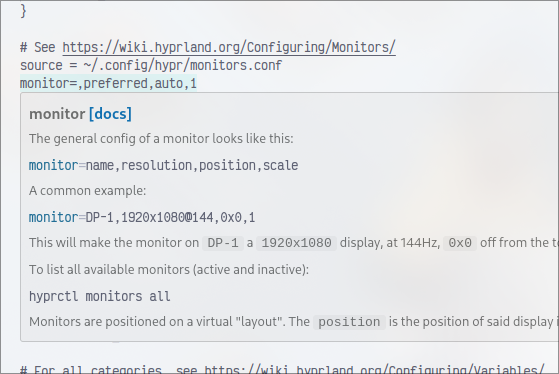559x374 pixels.
Task: Click the highlighted monitor=,preferred,auto,1 line
Action: pos(108,83)
